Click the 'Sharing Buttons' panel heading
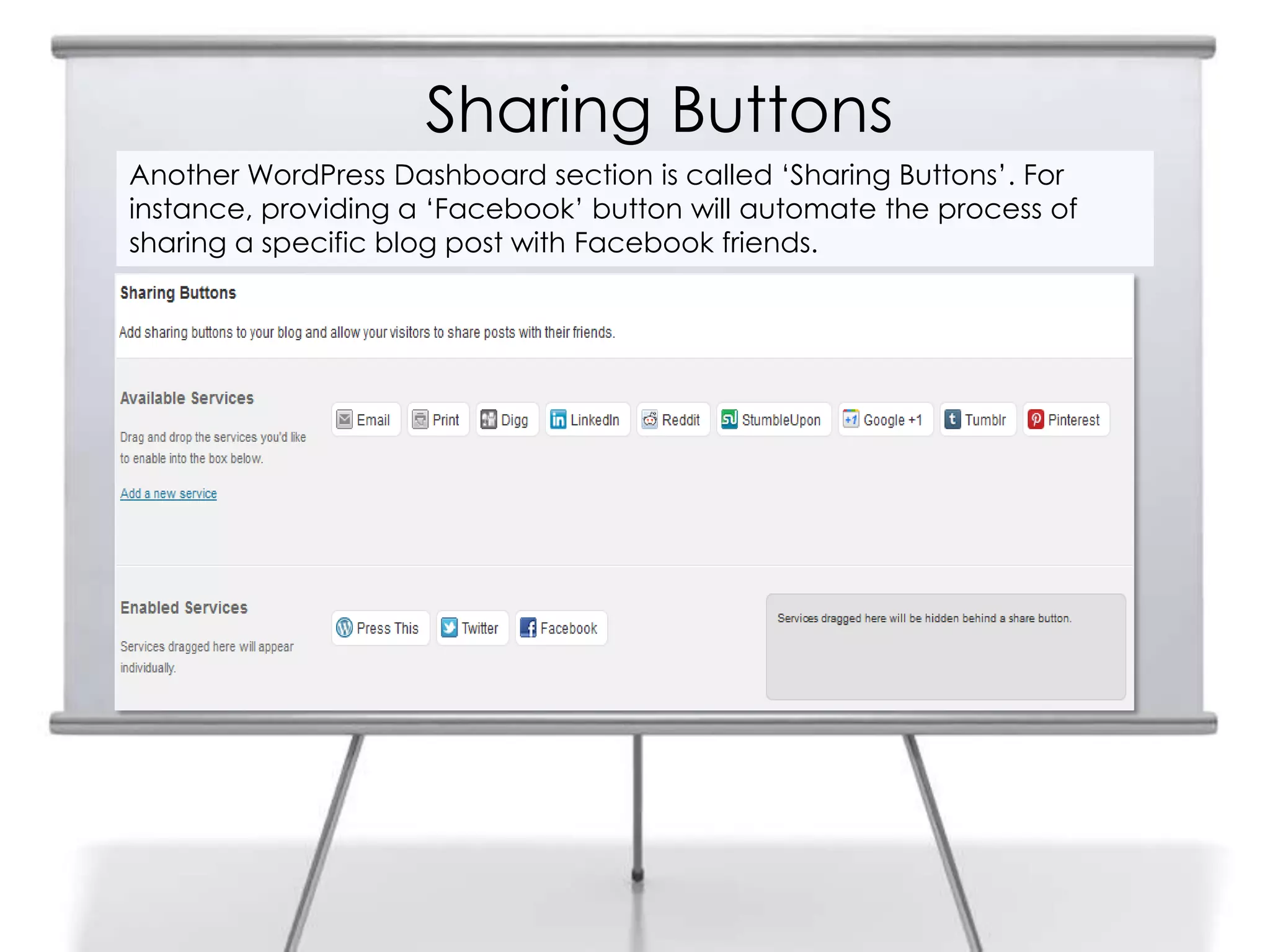 178,293
